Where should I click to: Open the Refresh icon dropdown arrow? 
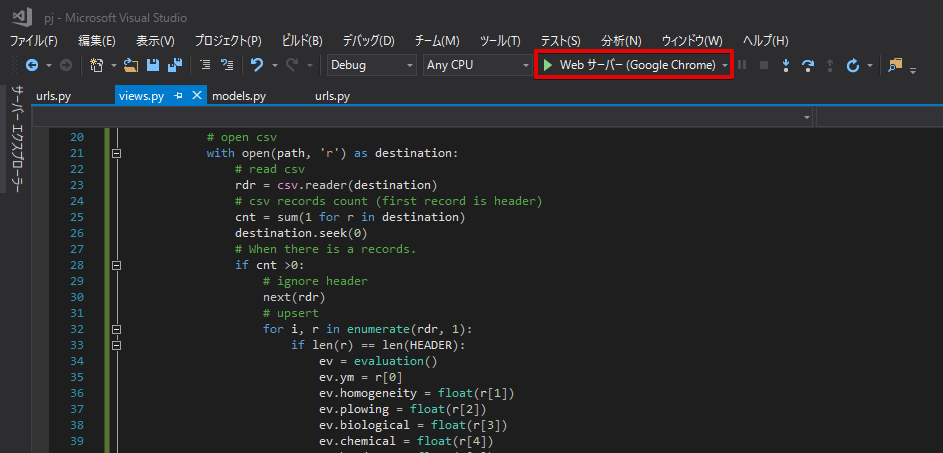[x=870, y=65]
